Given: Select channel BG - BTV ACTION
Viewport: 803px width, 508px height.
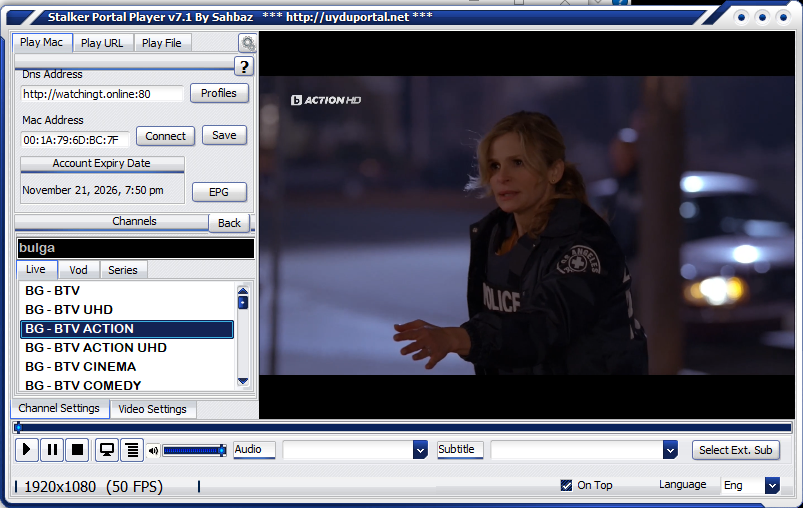Looking at the screenshot, I should [x=127, y=329].
